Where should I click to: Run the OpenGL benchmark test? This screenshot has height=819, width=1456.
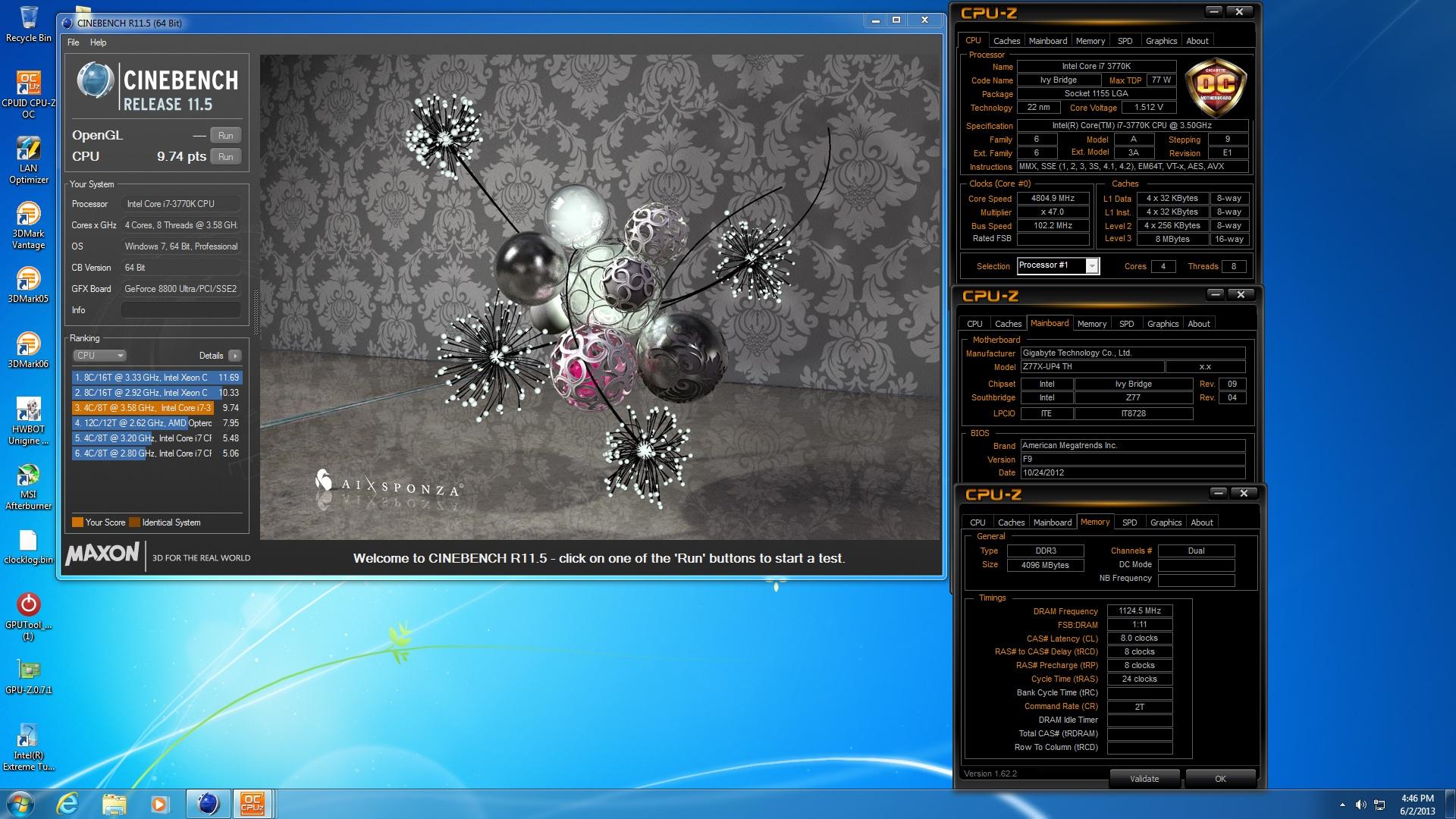click(x=225, y=136)
